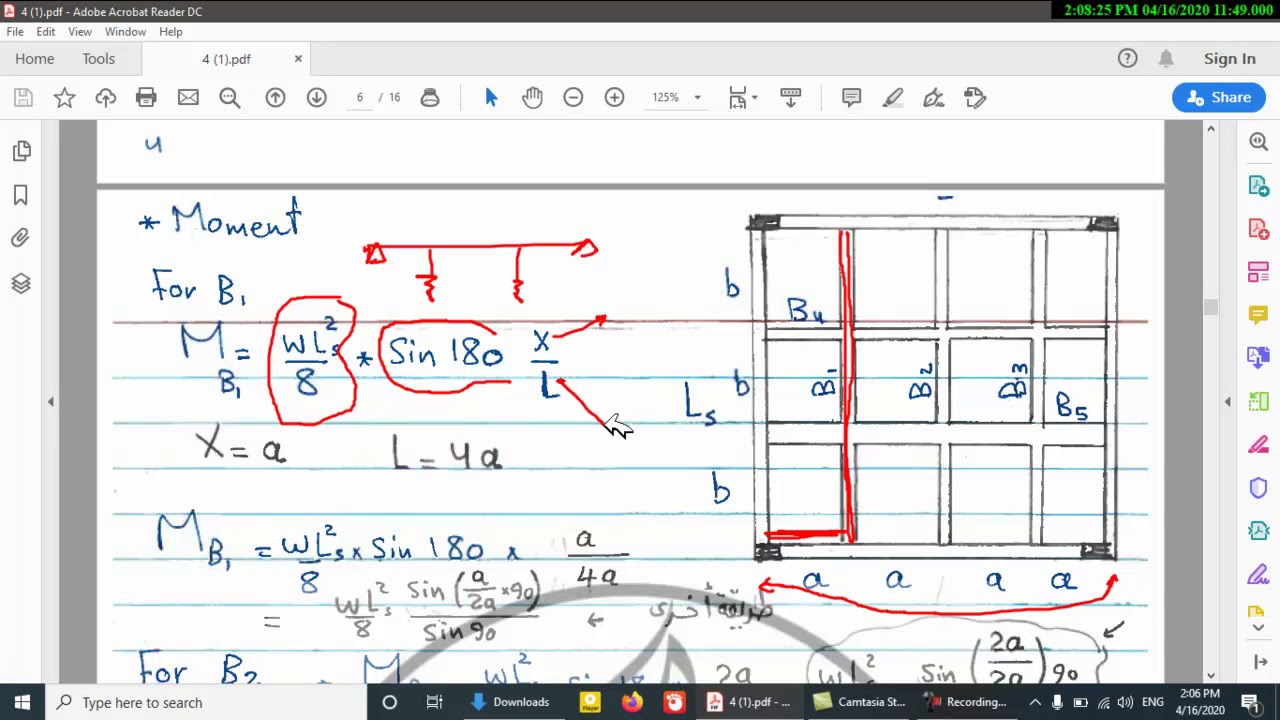Close the 4 (1).pdf document tab

298,59
